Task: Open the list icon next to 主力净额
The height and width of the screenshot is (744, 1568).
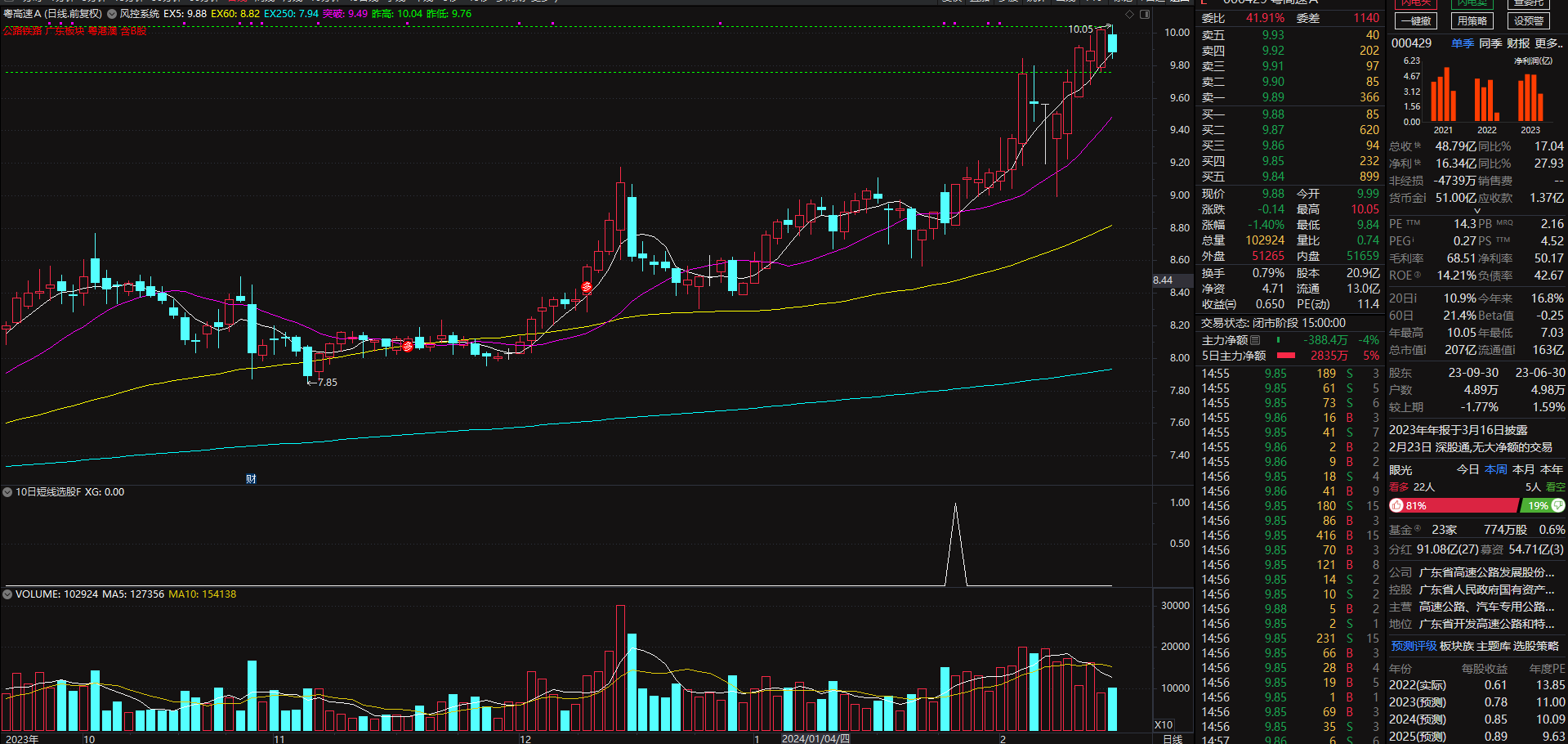Action: [x=1256, y=340]
